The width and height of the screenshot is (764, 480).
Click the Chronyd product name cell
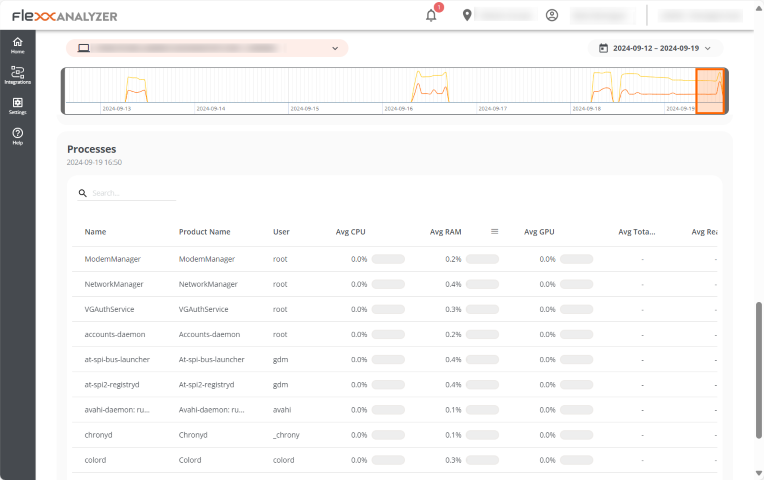pyautogui.click(x=193, y=435)
